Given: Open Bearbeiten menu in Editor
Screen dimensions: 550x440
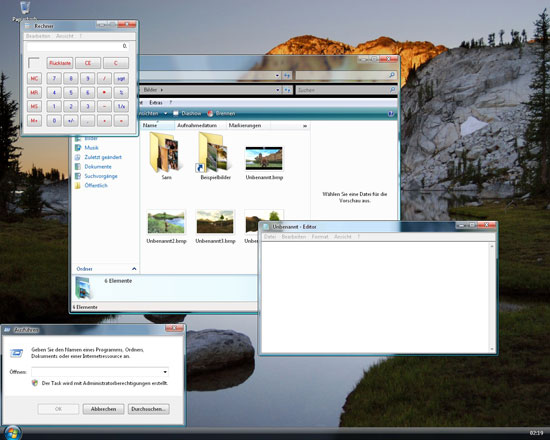Looking at the screenshot, I should tap(294, 237).
